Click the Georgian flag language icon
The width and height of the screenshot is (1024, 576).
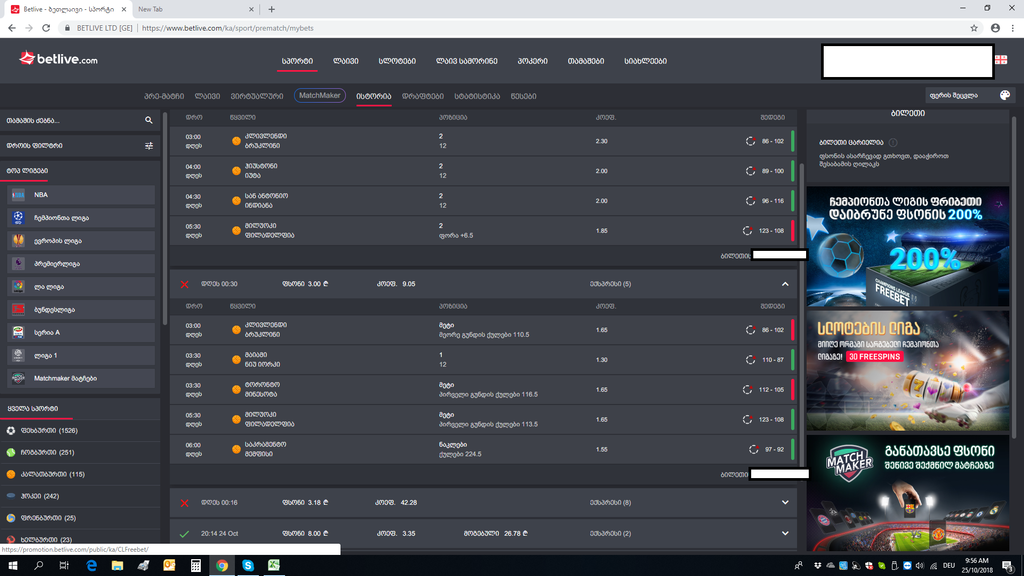click(1000, 61)
